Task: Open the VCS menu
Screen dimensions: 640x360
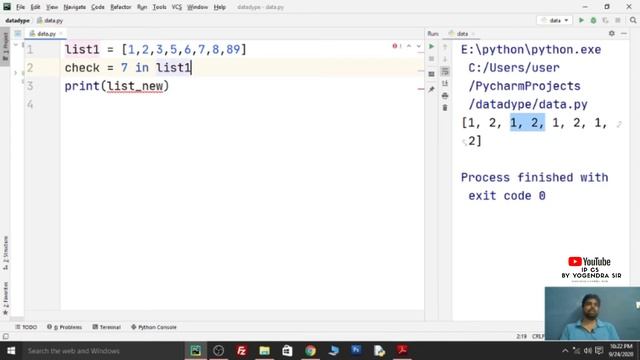Action: [x=177, y=7]
